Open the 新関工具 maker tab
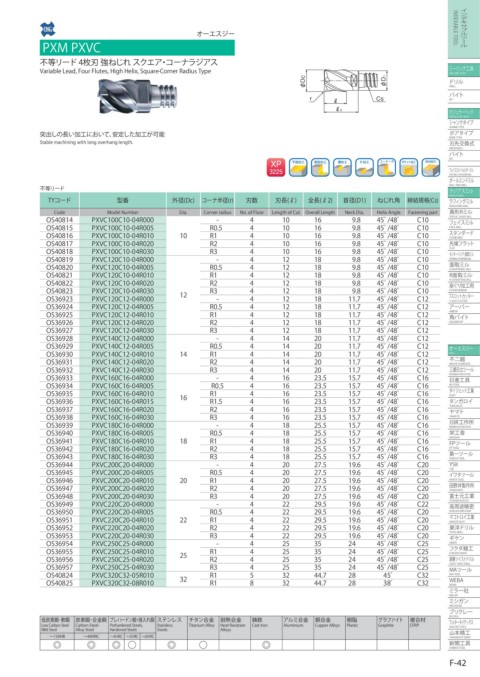 (464, 644)
